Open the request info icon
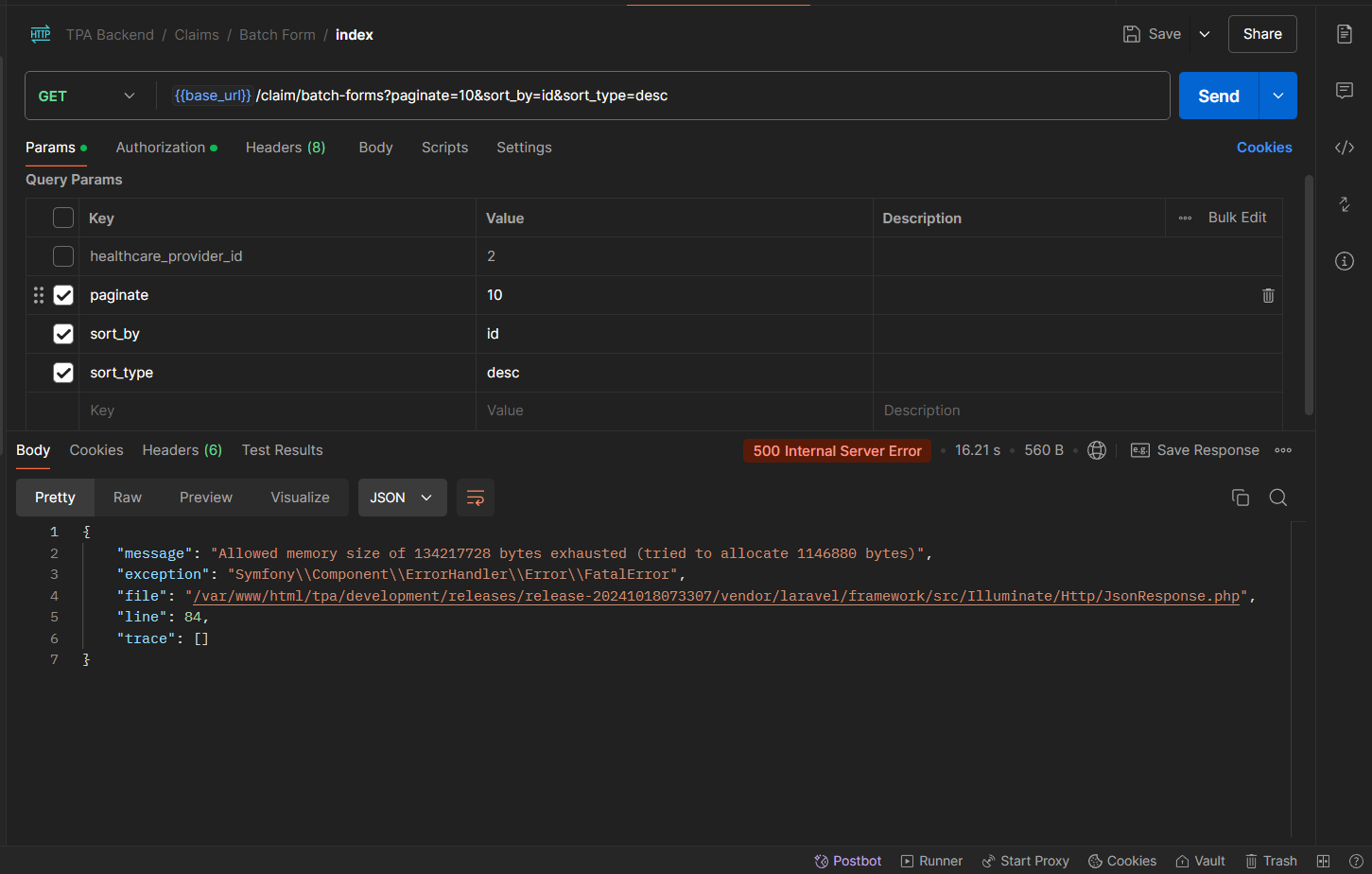Image resolution: width=1372 pixels, height=874 pixels. tap(1344, 261)
